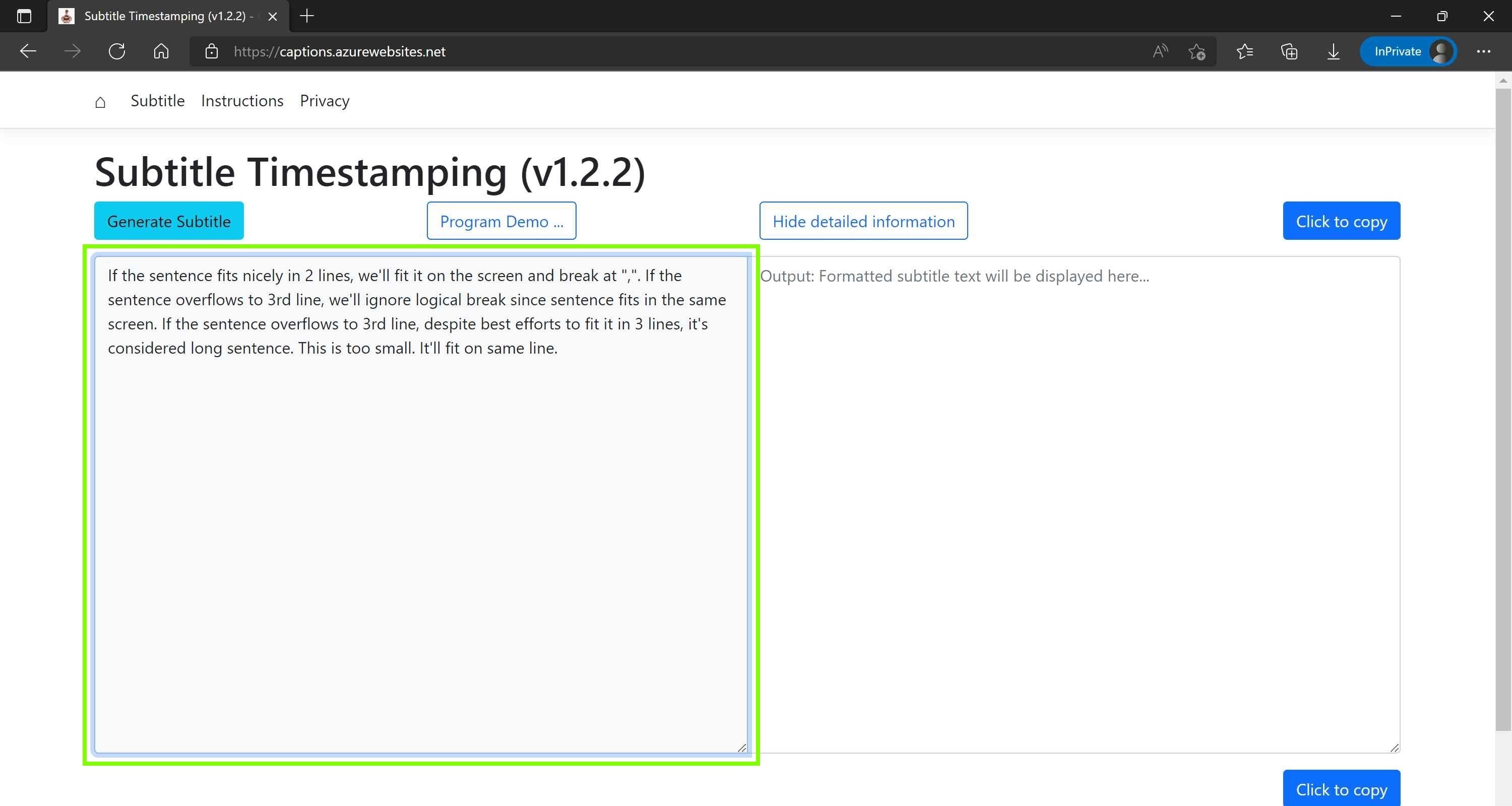The height and width of the screenshot is (806, 1512).
Task: Click the Program Demo ... button
Action: (x=501, y=221)
